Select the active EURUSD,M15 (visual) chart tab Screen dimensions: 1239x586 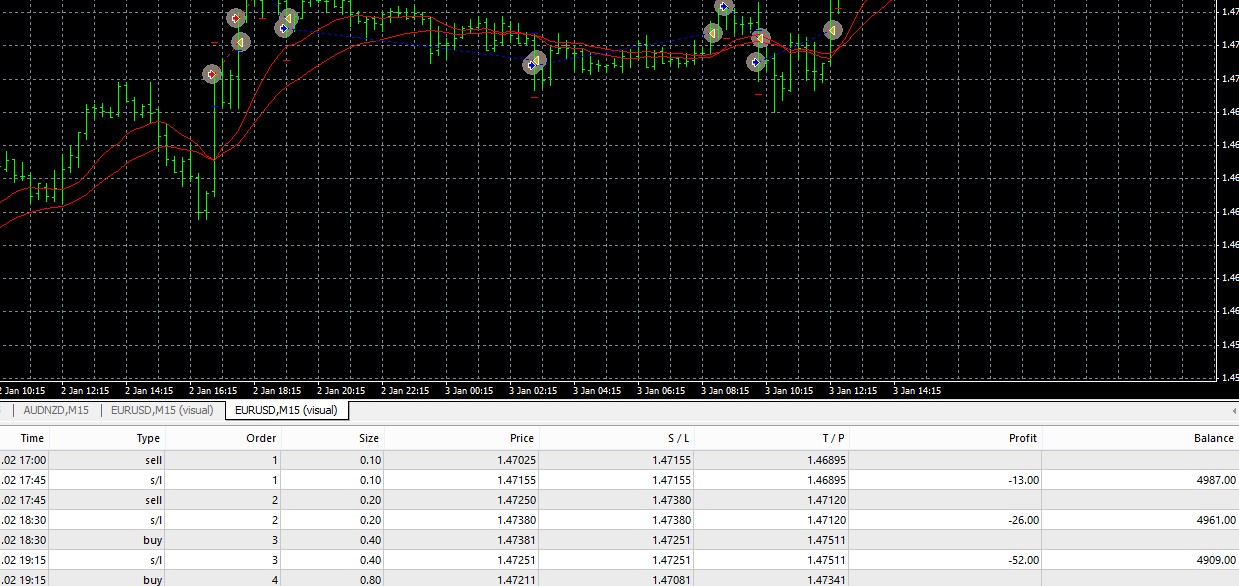(x=286, y=410)
